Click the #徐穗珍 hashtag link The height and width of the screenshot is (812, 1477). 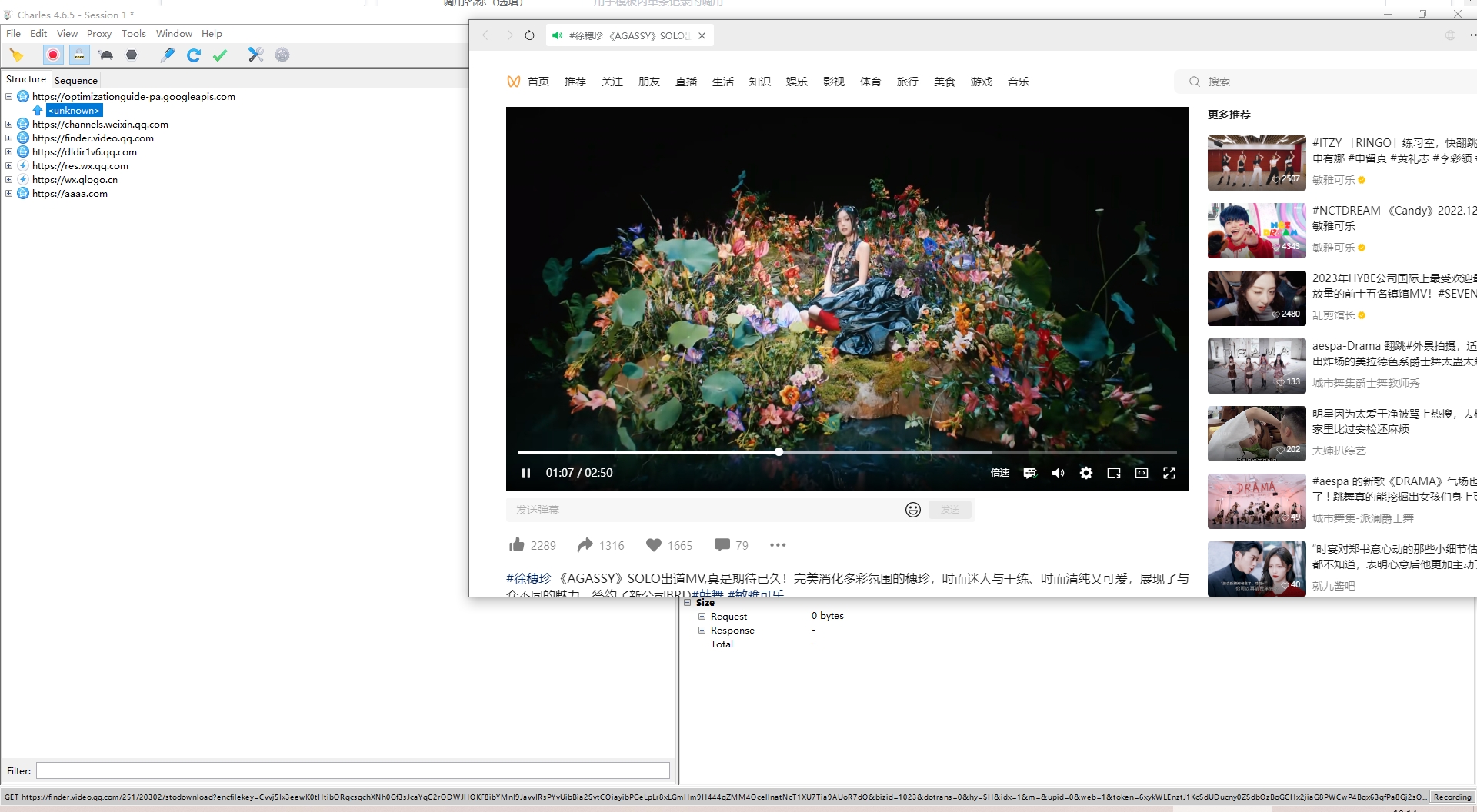pyautogui.click(x=528, y=578)
